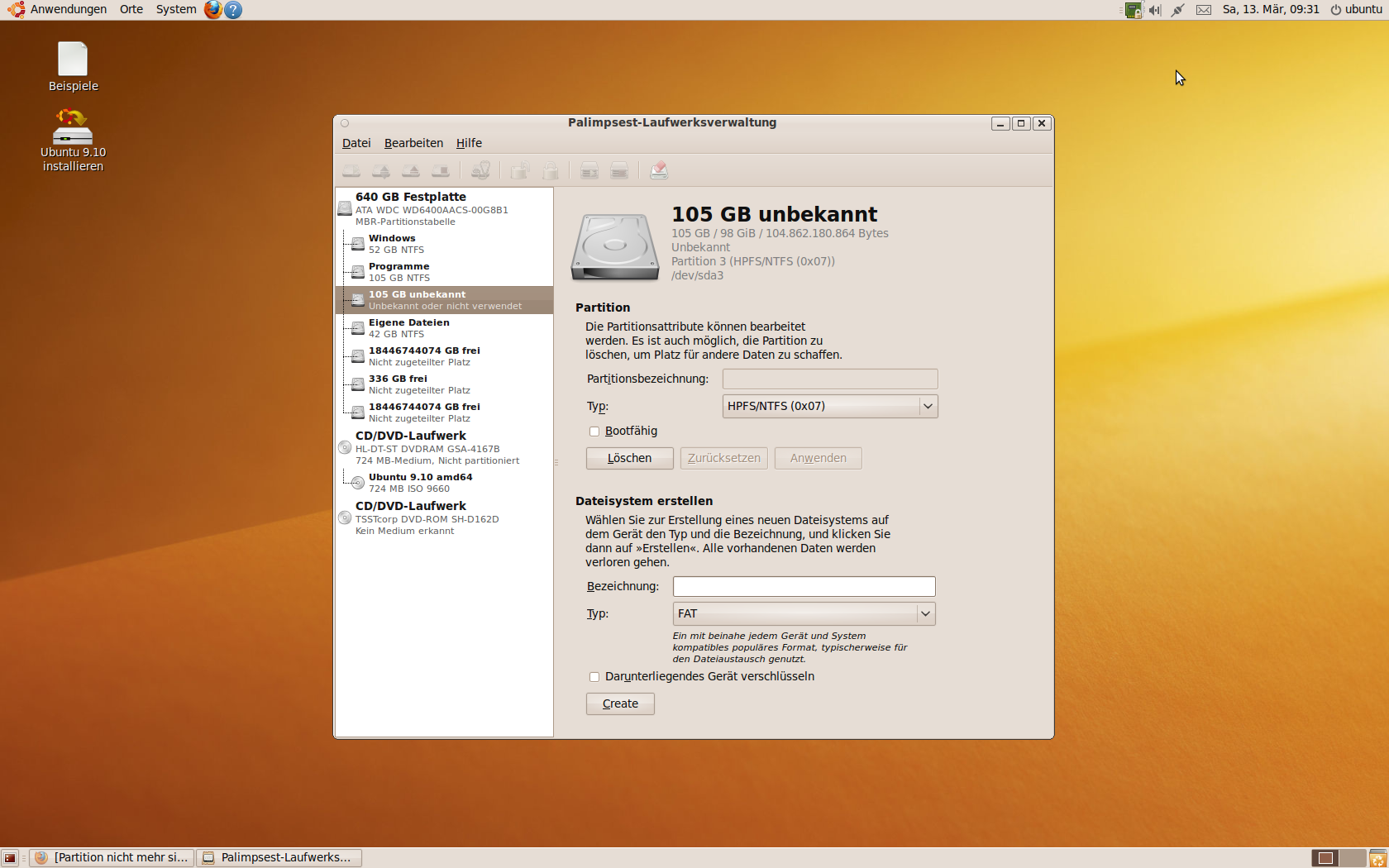Click the lock encrypted device padlock icon
This screenshot has width=1389, height=868.
click(550, 171)
